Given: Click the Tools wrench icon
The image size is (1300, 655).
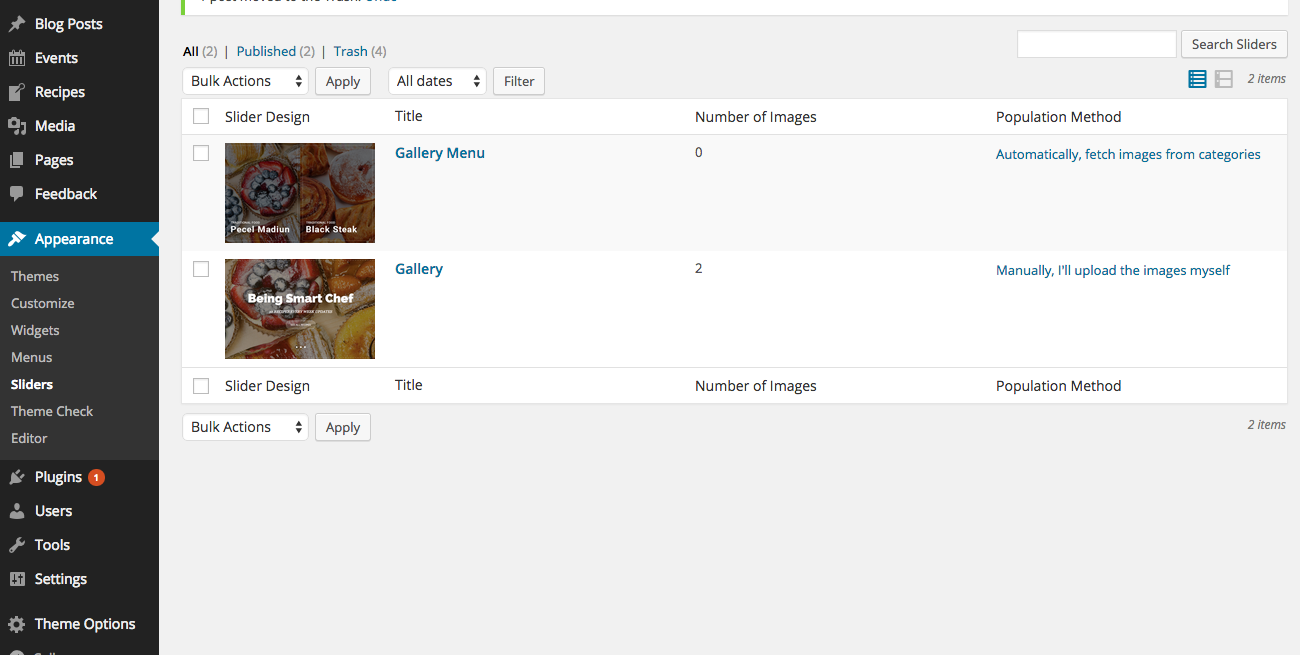Looking at the screenshot, I should 17,545.
